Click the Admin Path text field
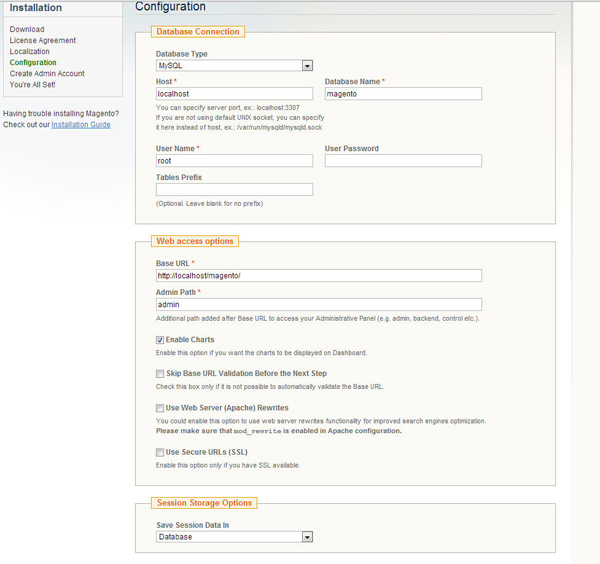Viewport: 600px width, 564px height. pos(318,305)
